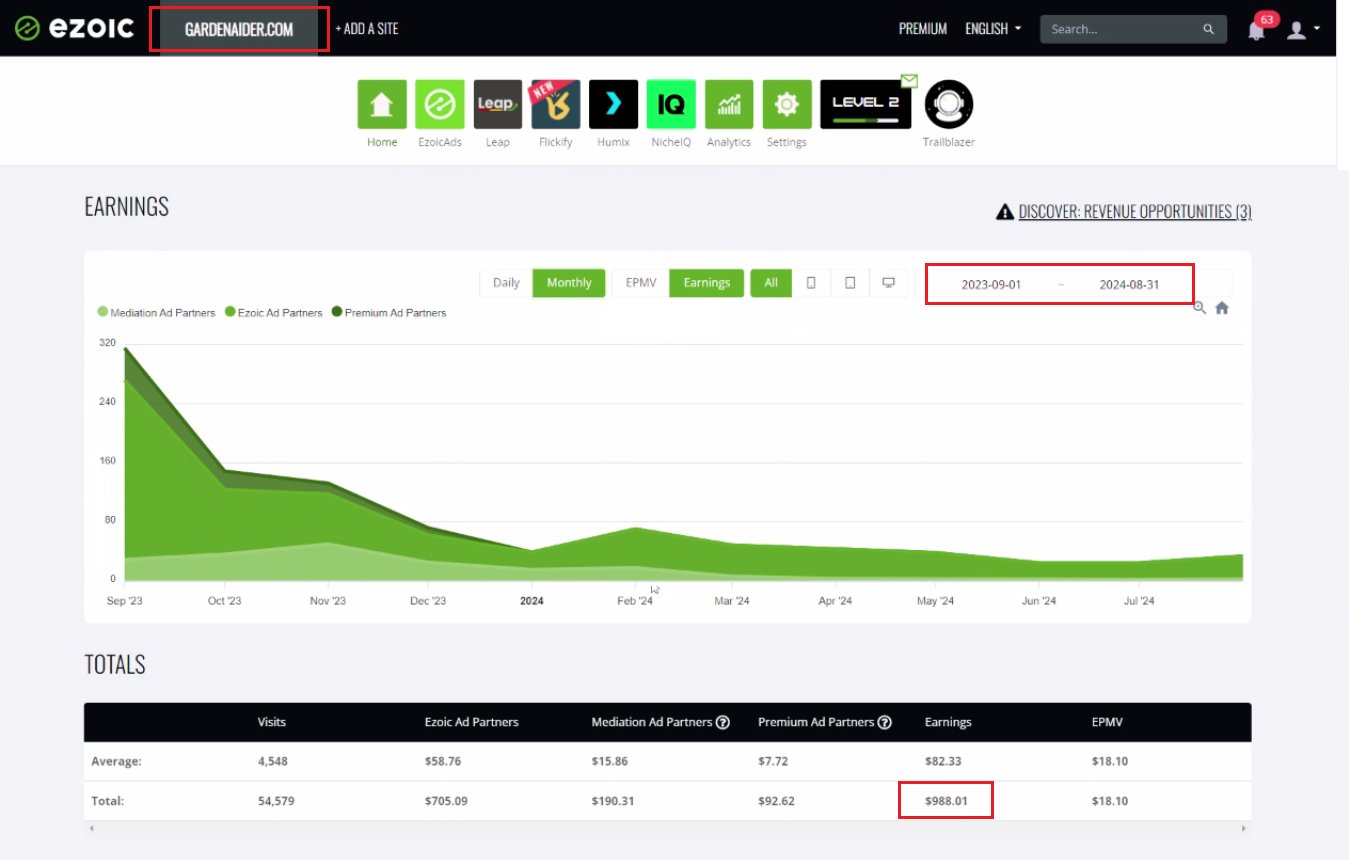Click average earnings value $82.33
Image resolution: width=1349 pixels, height=860 pixels.
coord(943,761)
